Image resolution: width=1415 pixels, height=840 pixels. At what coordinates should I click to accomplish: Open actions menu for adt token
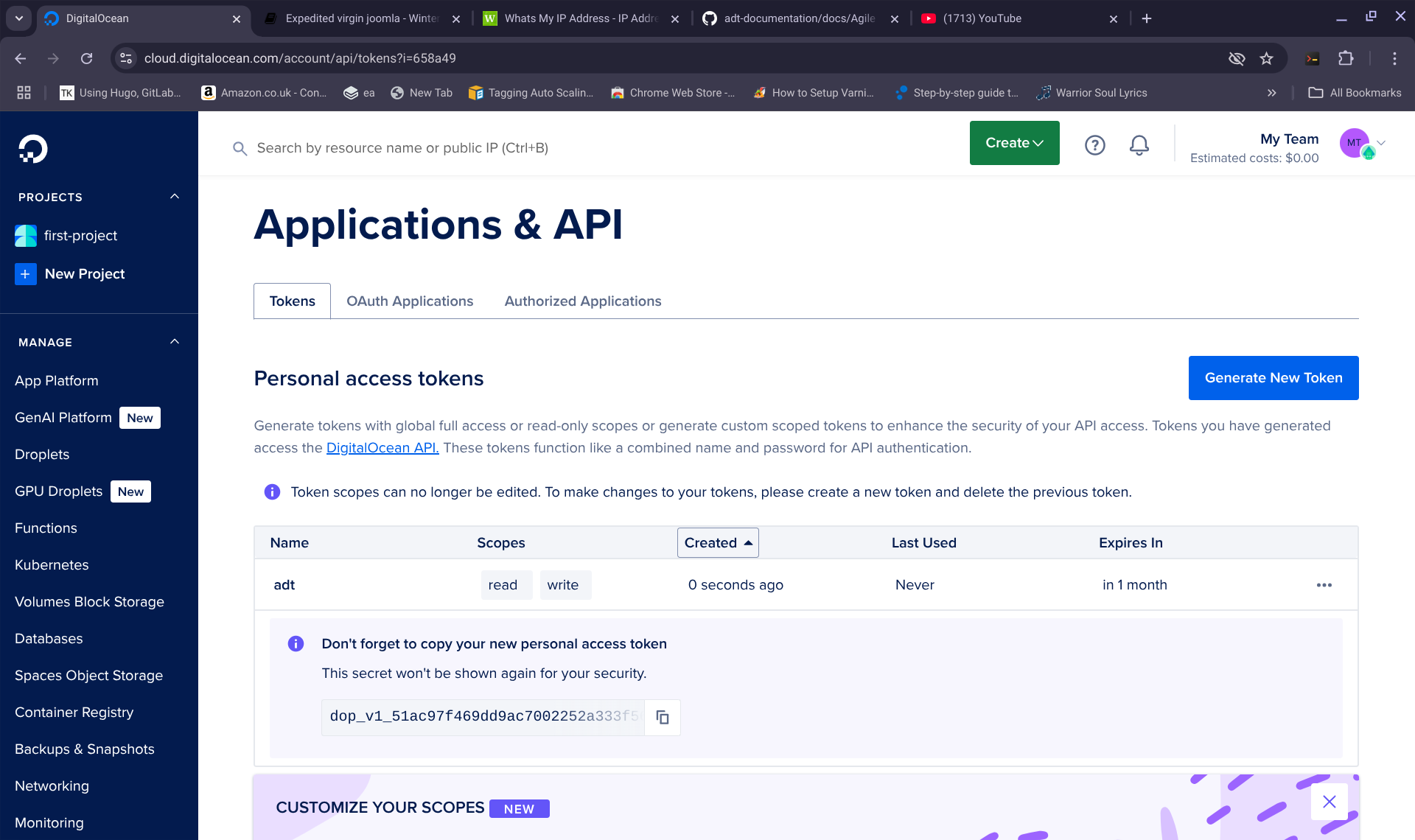click(x=1324, y=585)
